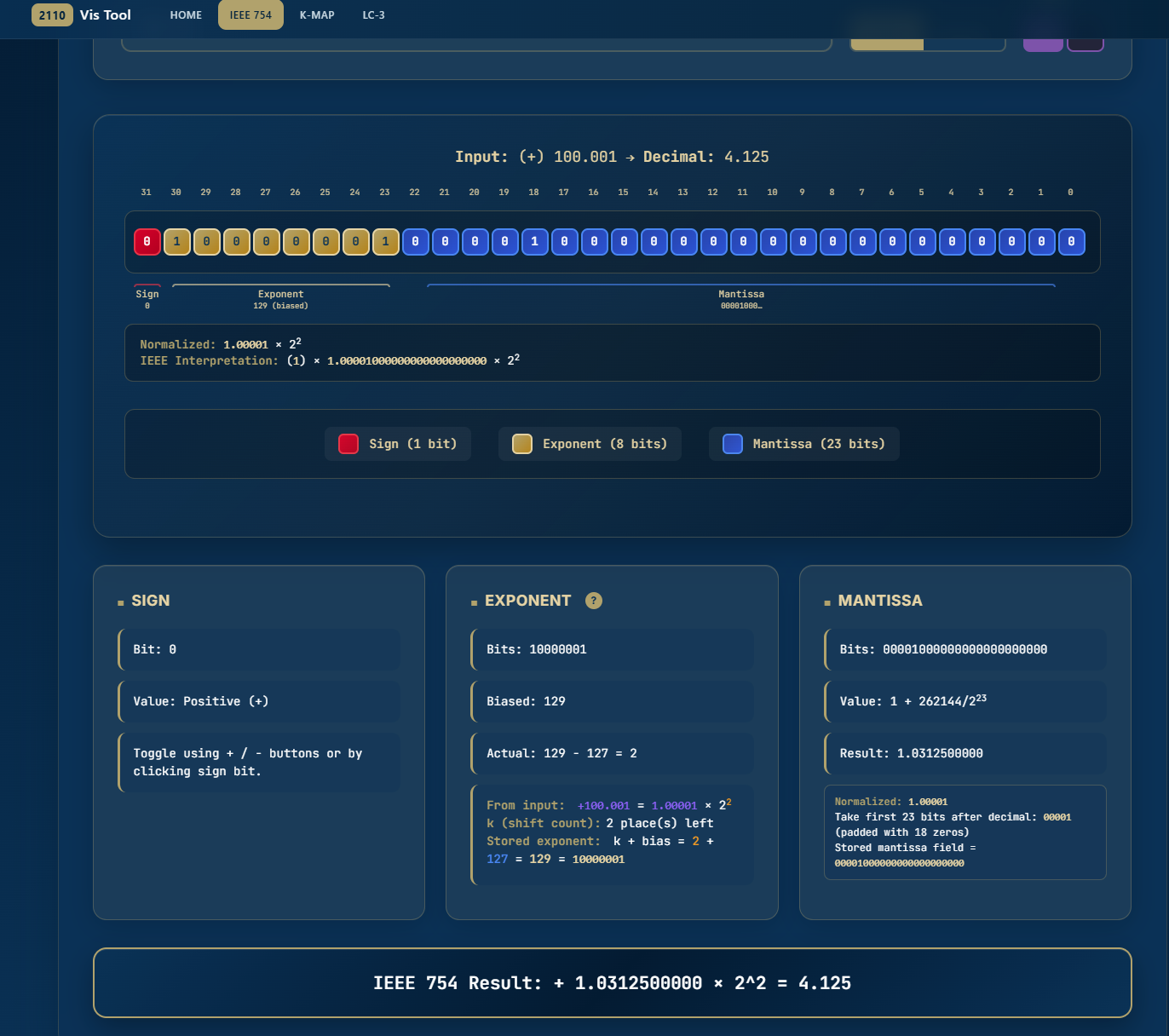The image size is (1169, 1036).
Task: Toggle exponent bit 30 off
Action: (176, 241)
